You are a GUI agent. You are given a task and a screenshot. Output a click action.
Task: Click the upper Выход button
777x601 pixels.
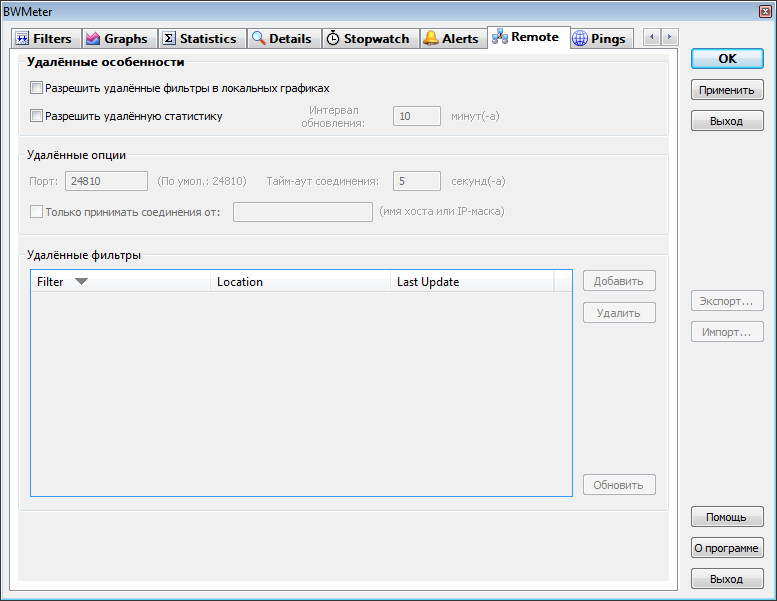[x=727, y=121]
